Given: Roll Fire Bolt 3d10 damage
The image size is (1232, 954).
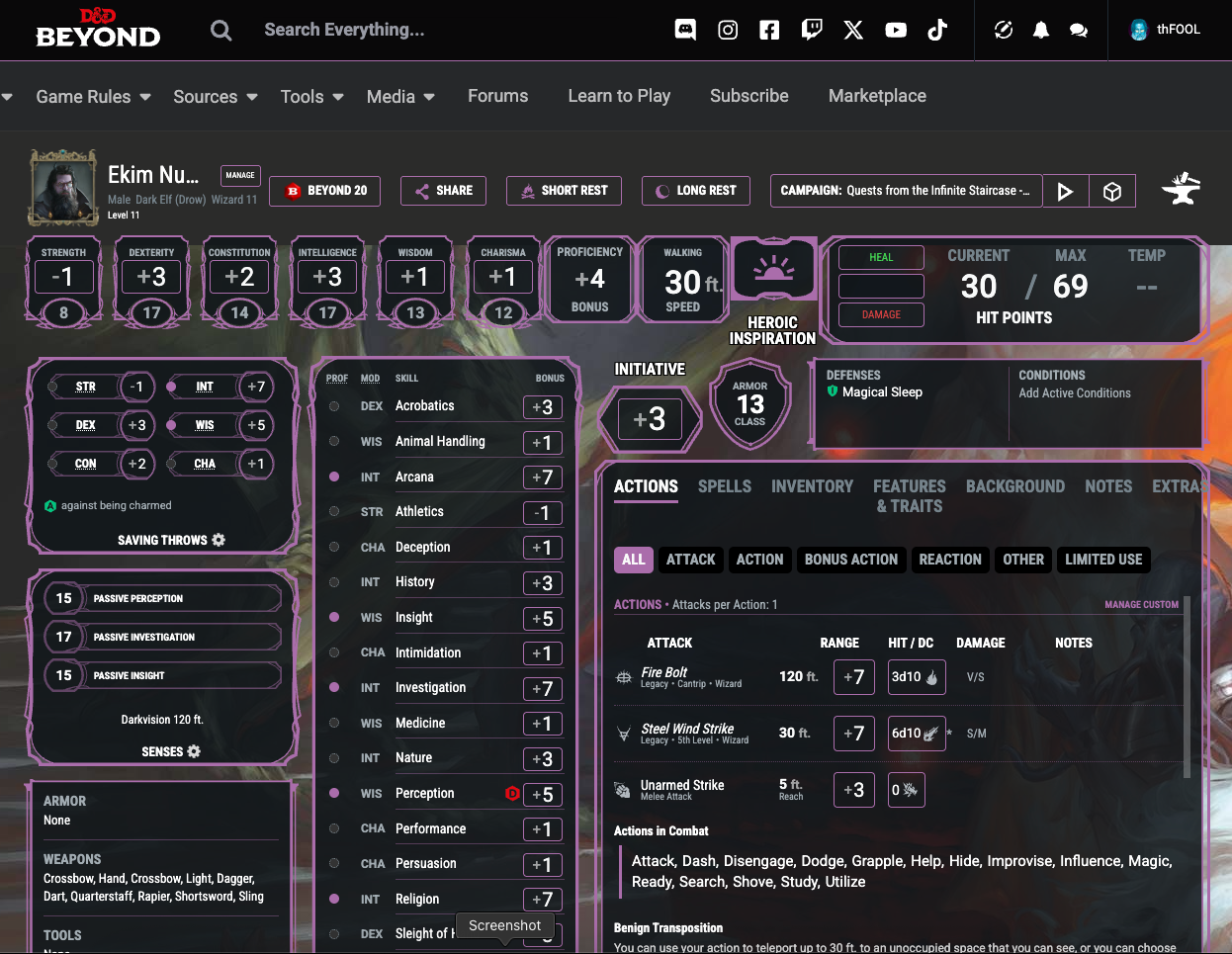Looking at the screenshot, I should tap(916, 677).
